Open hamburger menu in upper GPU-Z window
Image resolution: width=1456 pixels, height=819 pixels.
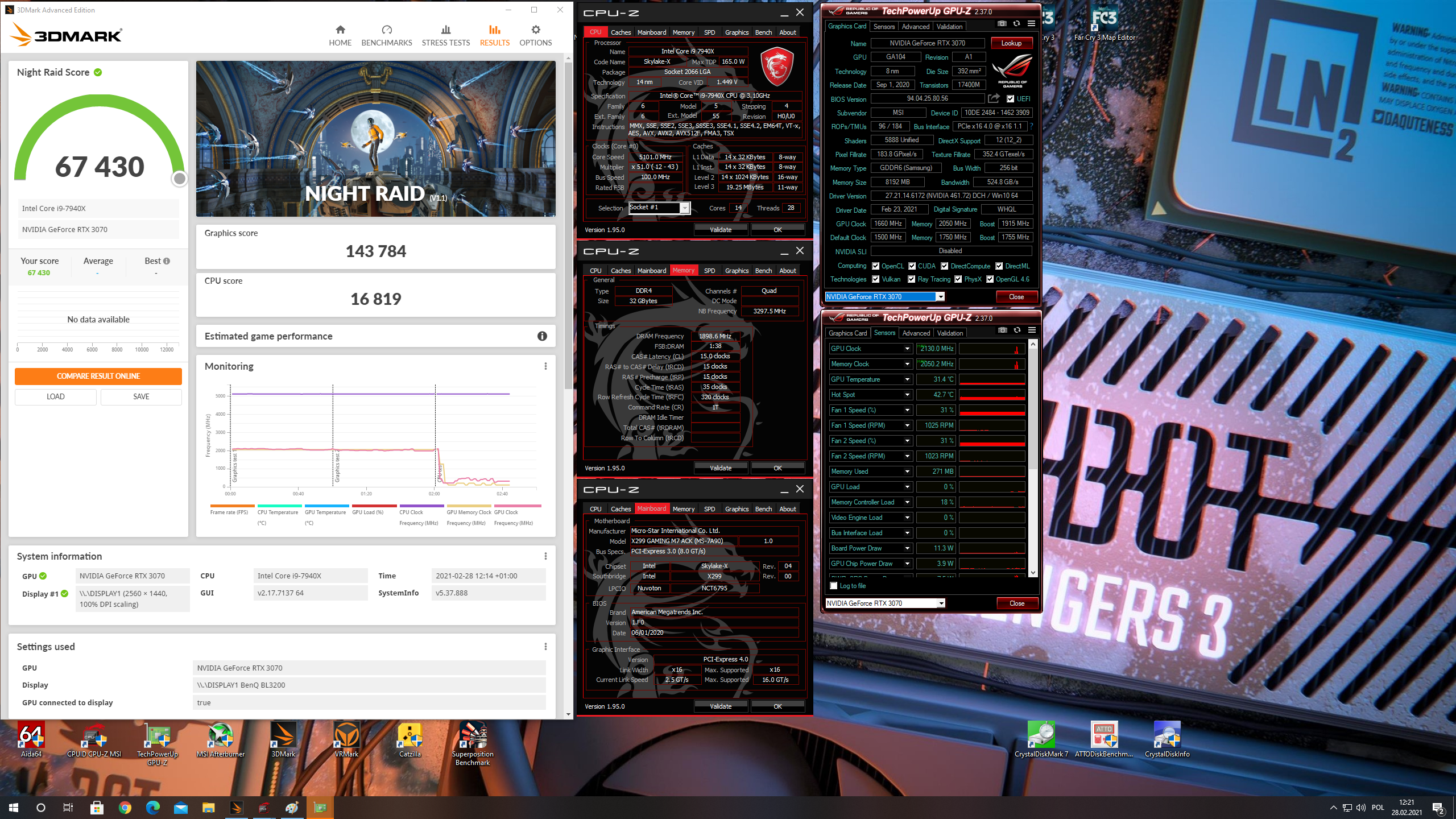pyautogui.click(x=1031, y=23)
